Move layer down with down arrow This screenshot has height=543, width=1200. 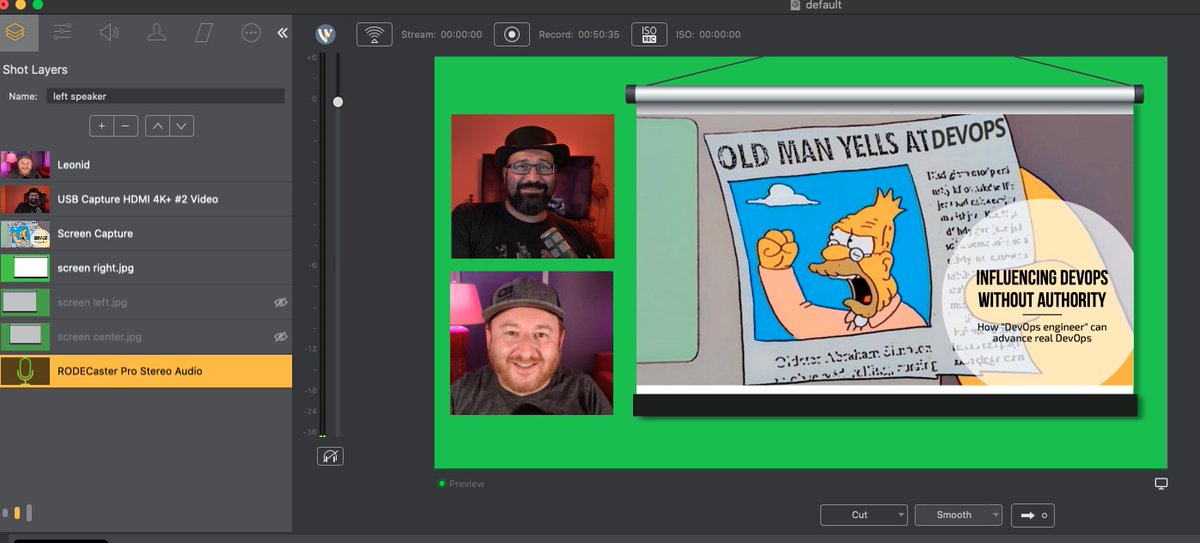click(182, 126)
